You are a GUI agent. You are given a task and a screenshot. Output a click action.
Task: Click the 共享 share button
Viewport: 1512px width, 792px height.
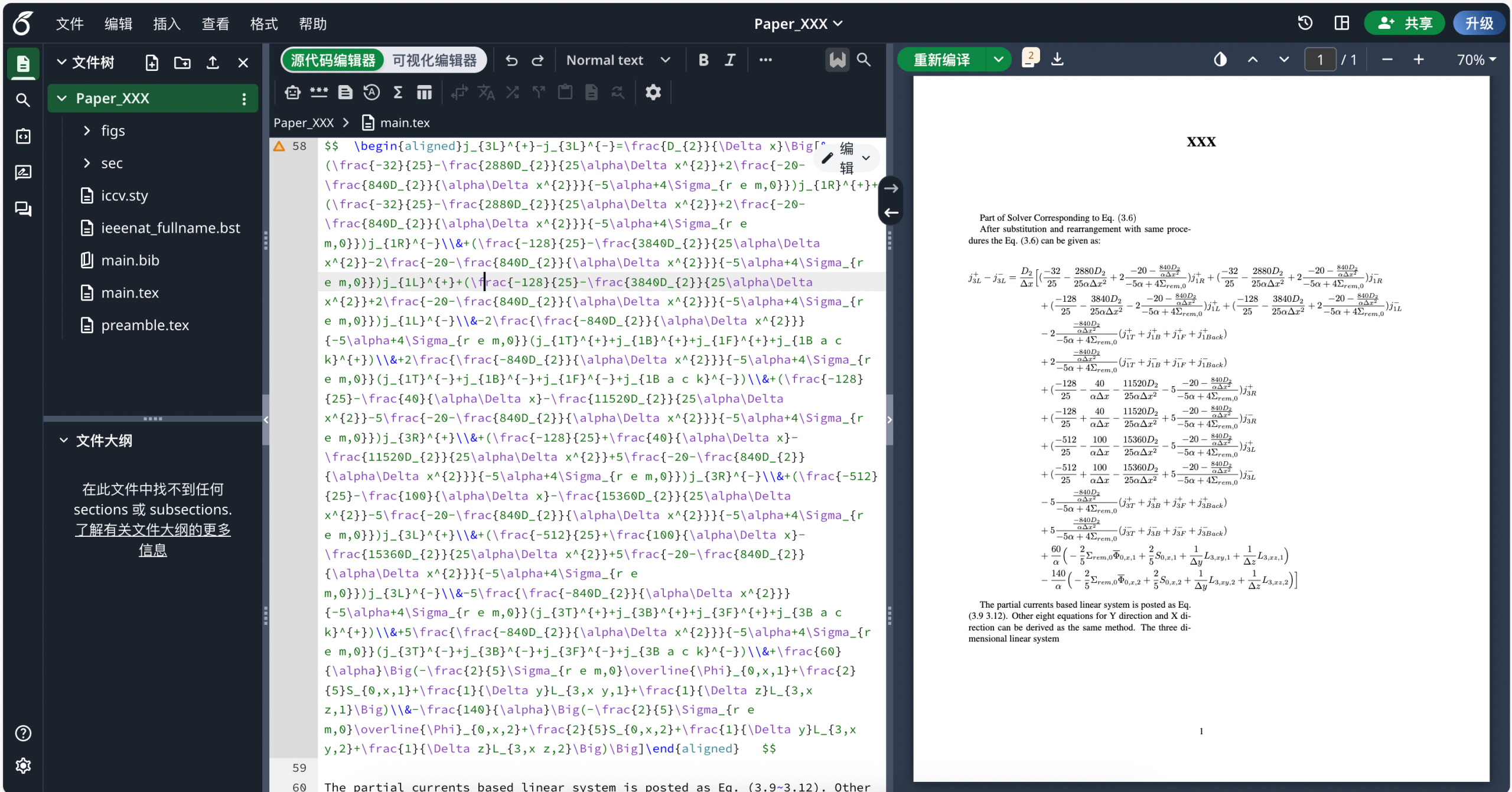pyautogui.click(x=1405, y=23)
